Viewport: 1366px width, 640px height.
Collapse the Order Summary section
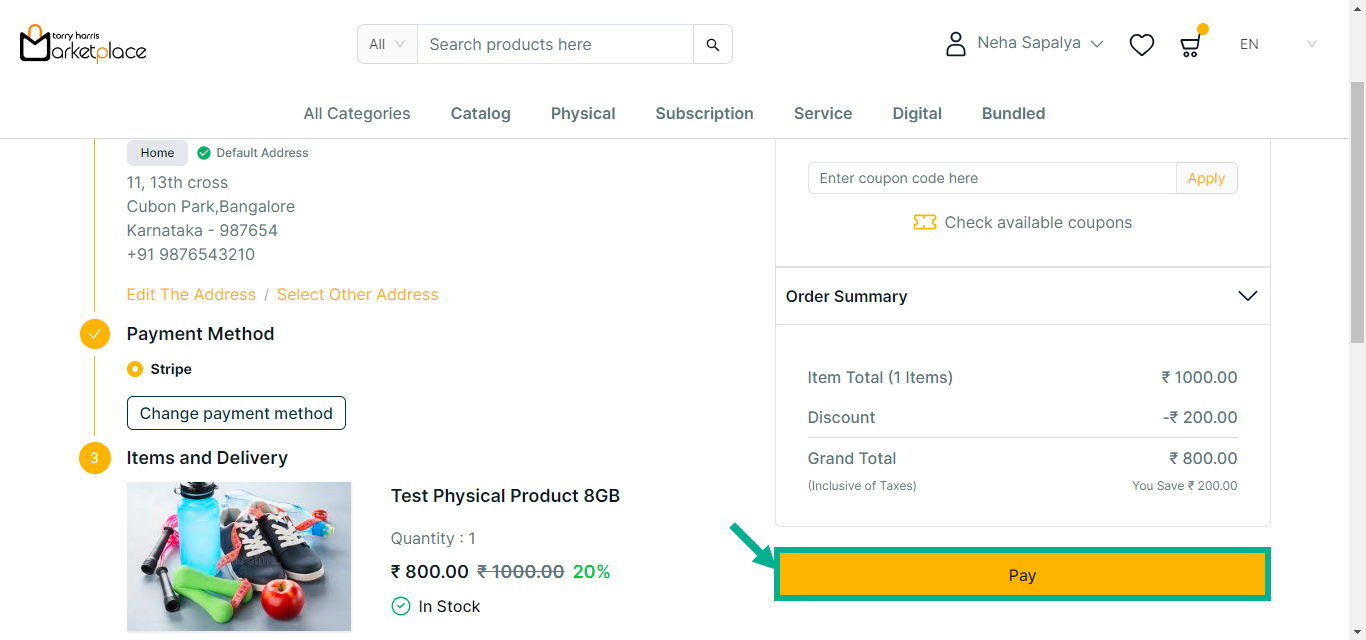coord(1247,296)
